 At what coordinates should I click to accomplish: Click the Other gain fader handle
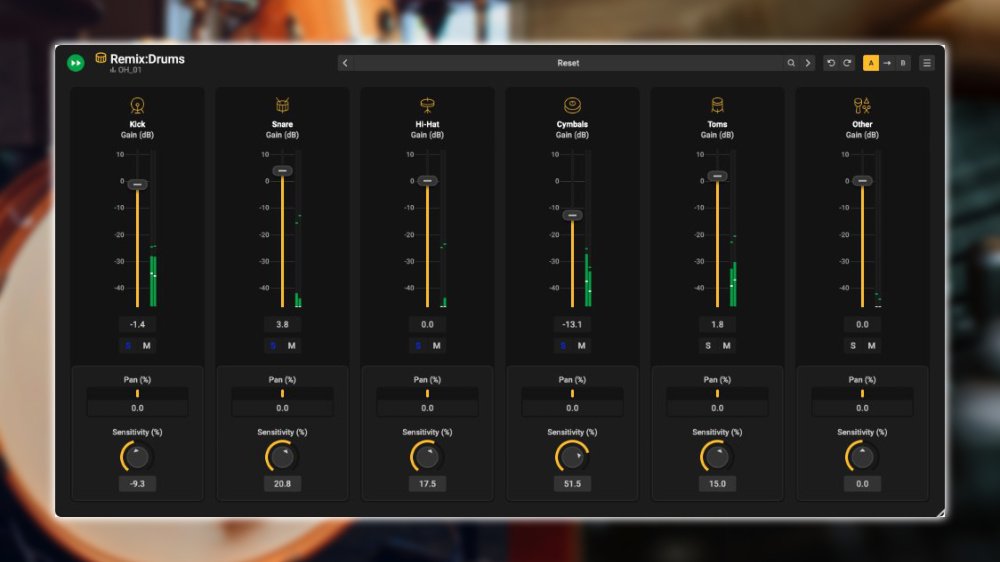862,181
